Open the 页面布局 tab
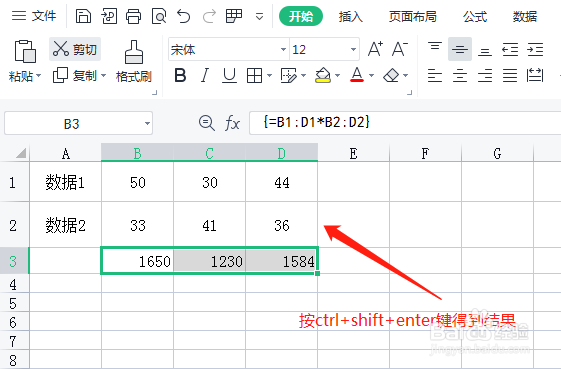This screenshot has height=369, width=561. click(x=413, y=16)
